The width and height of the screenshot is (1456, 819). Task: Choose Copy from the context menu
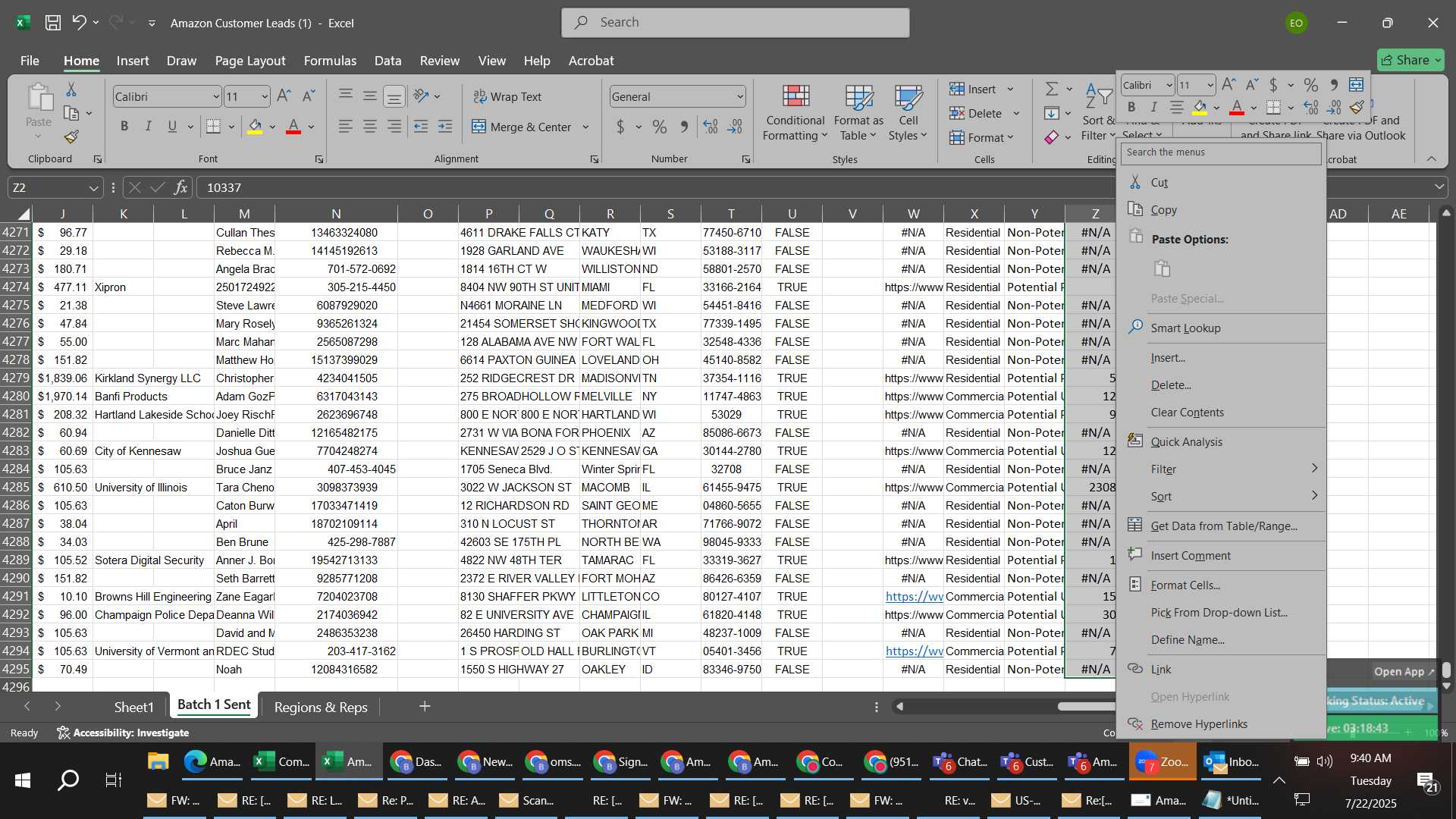1221,210
